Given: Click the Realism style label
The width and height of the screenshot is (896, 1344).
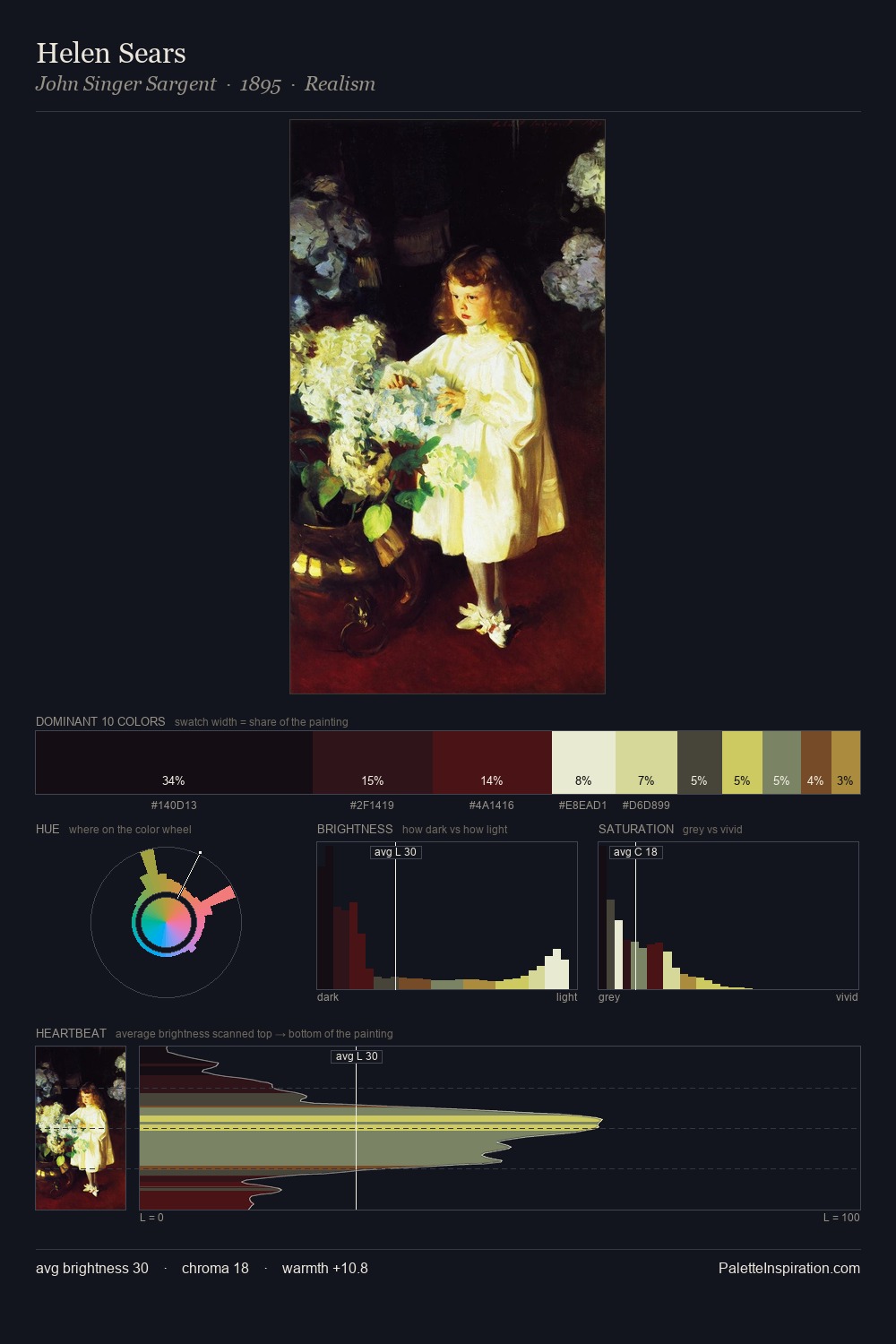Looking at the screenshot, I should pos(340,84).
